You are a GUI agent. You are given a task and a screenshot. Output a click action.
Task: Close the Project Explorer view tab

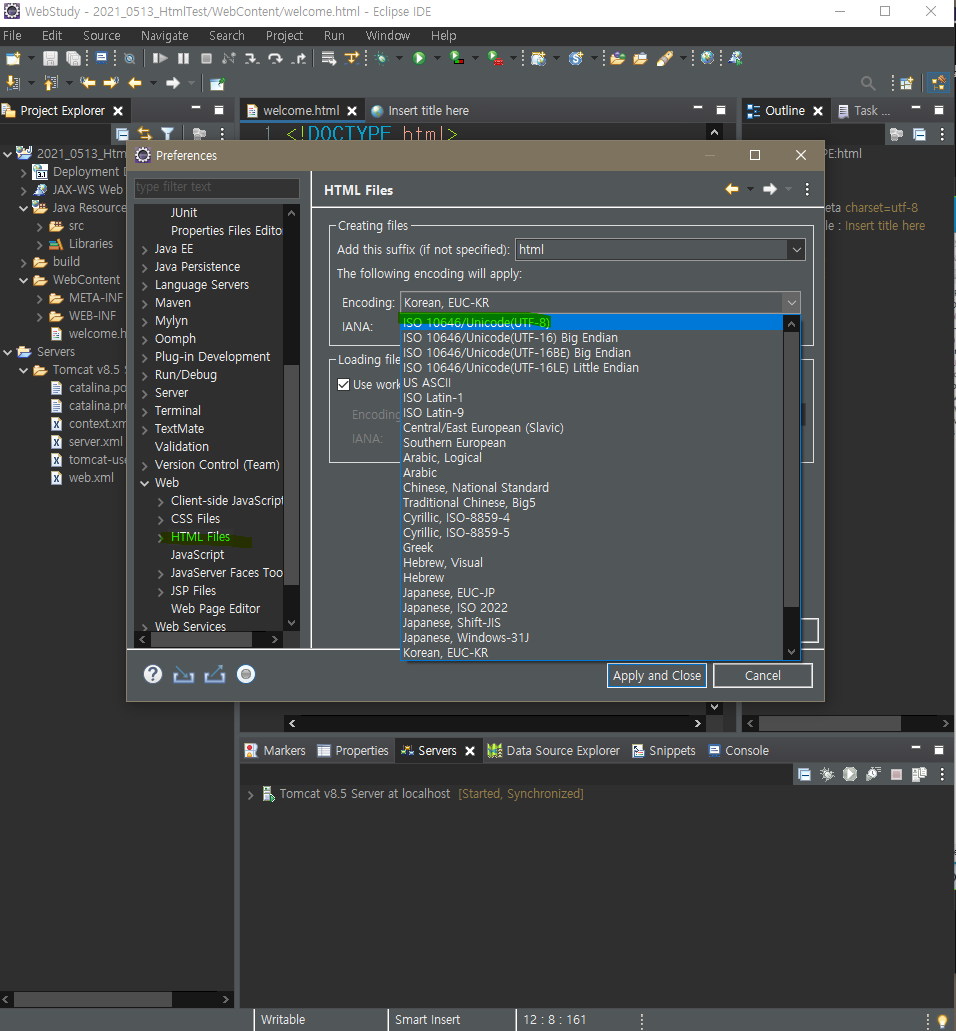118,111
